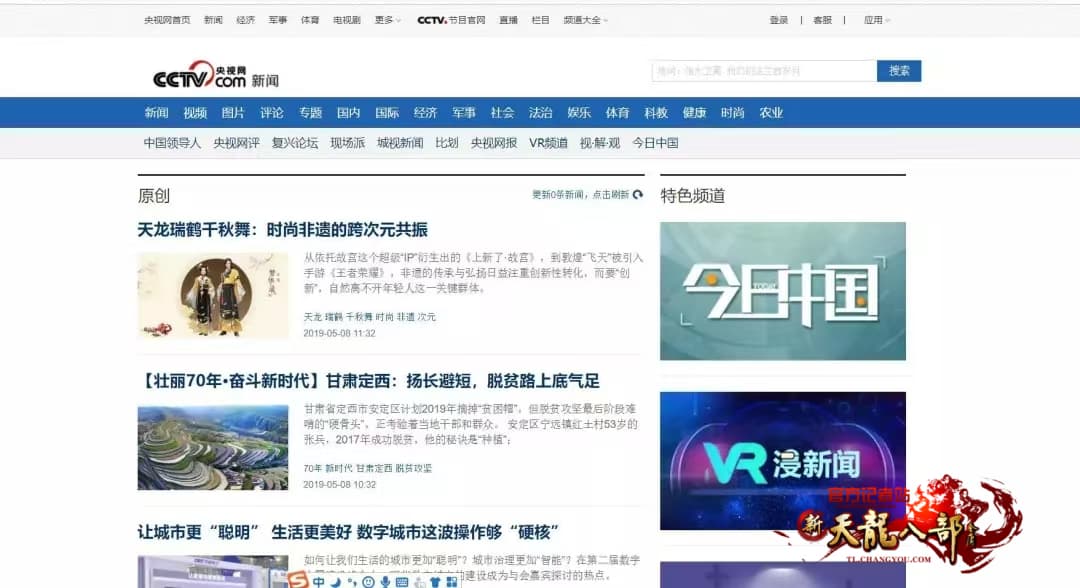Select 娱乐 in the blue navigation bar
The height and width of the screenshot is (588, 1080).
579,112
